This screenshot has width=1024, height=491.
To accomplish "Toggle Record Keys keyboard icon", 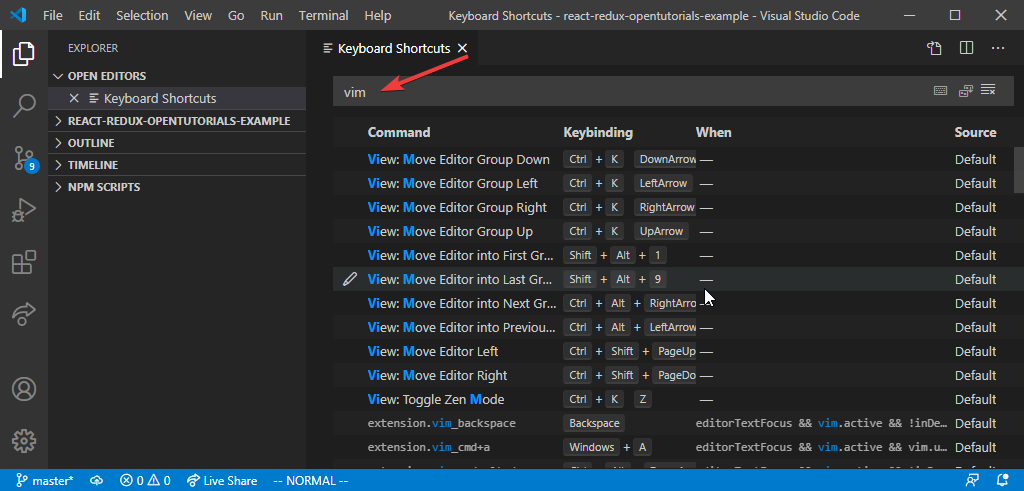I will [940, 91].
